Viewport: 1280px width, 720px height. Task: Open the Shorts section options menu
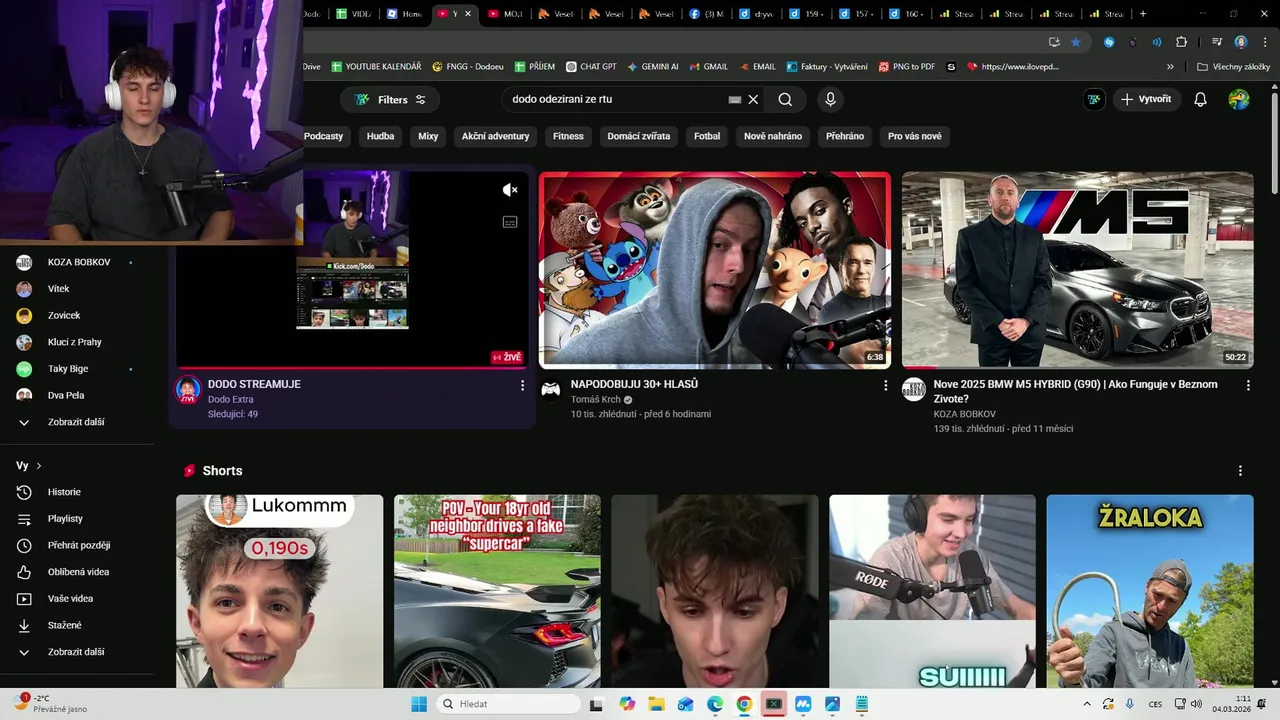1240,471
